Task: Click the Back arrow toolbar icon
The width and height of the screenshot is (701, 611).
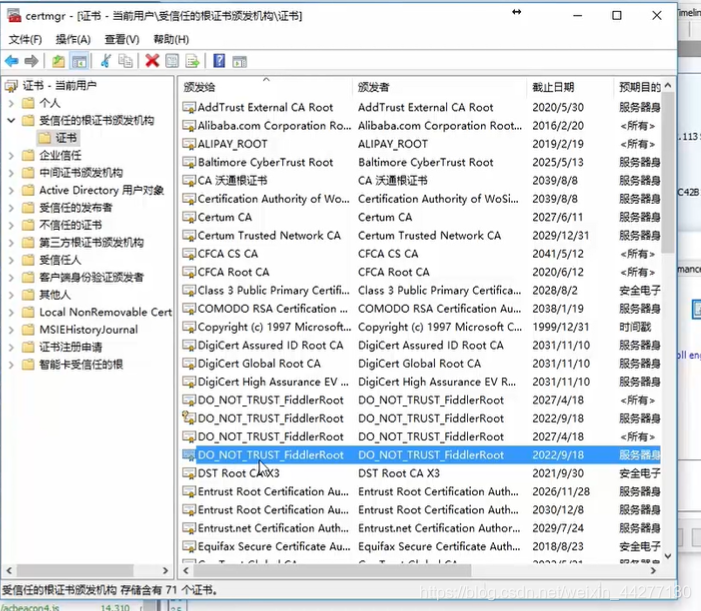Action: pyautogui.click(x=12, y=61)
